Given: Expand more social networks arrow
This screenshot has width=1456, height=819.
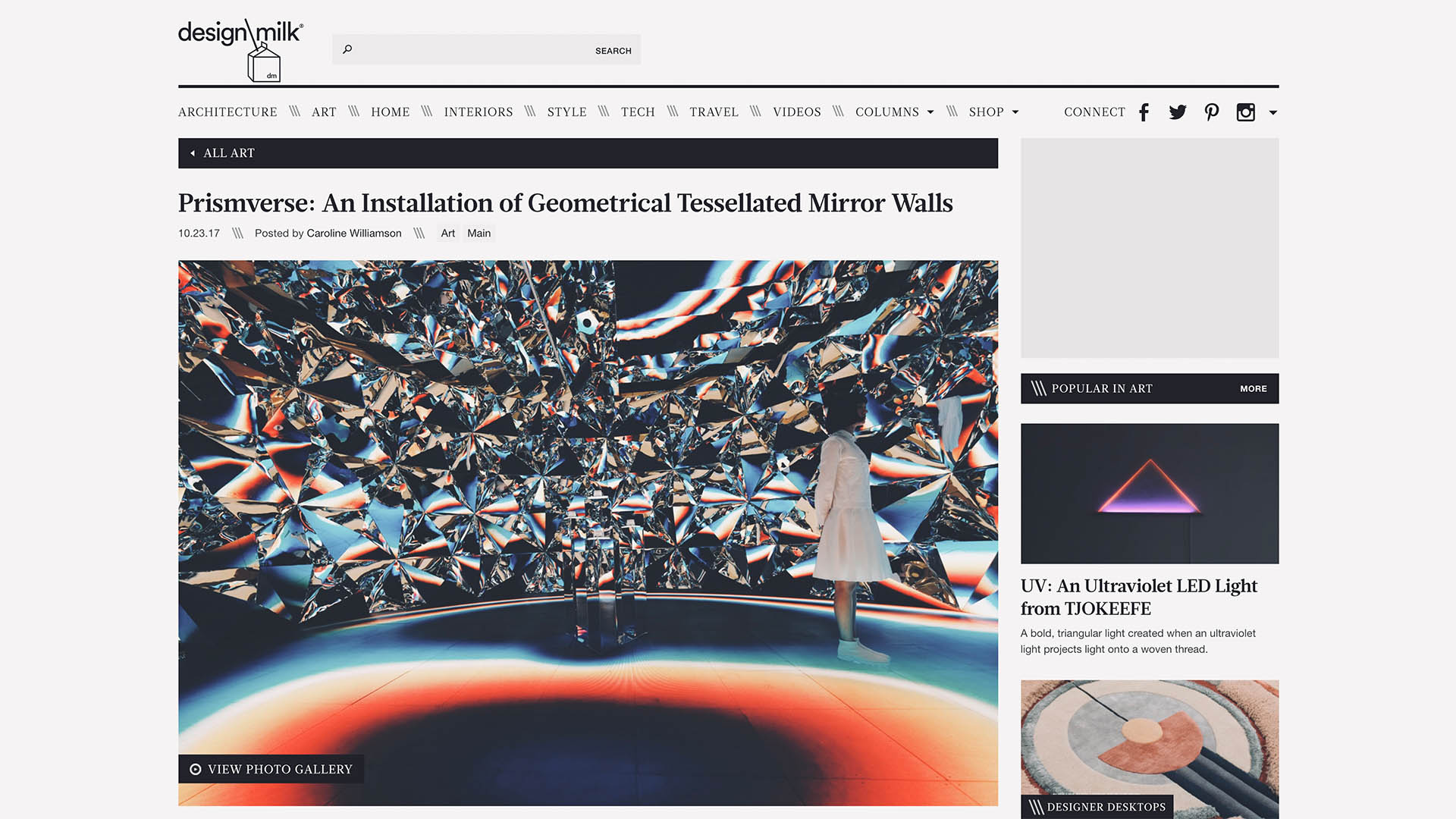Looking at the screenshot, I should [x=1273, y=112].
